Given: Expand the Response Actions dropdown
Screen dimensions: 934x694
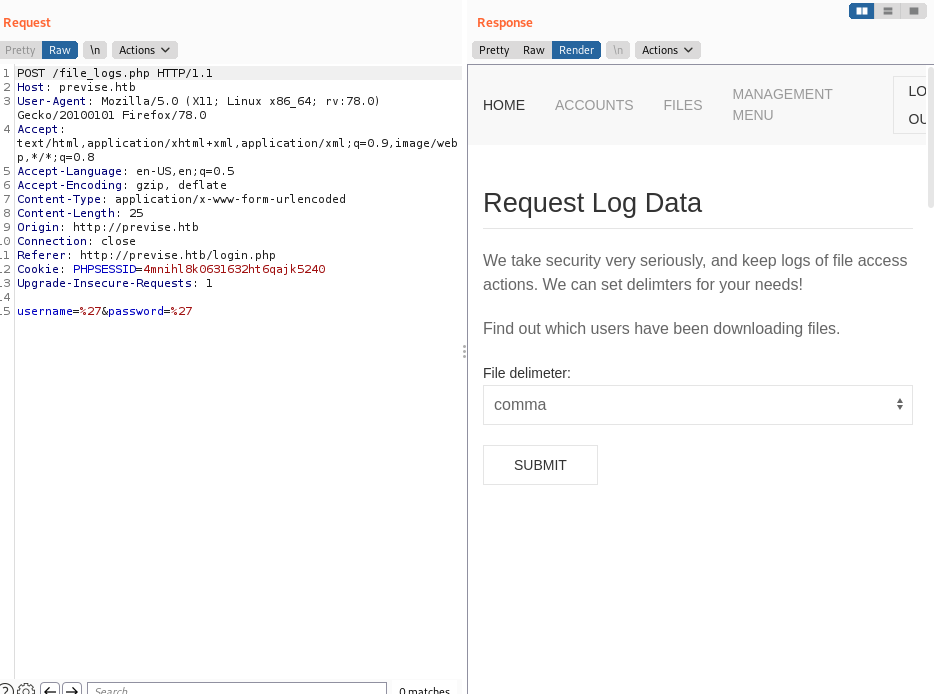Looking at the screenshot, I should tap(667, 50).
